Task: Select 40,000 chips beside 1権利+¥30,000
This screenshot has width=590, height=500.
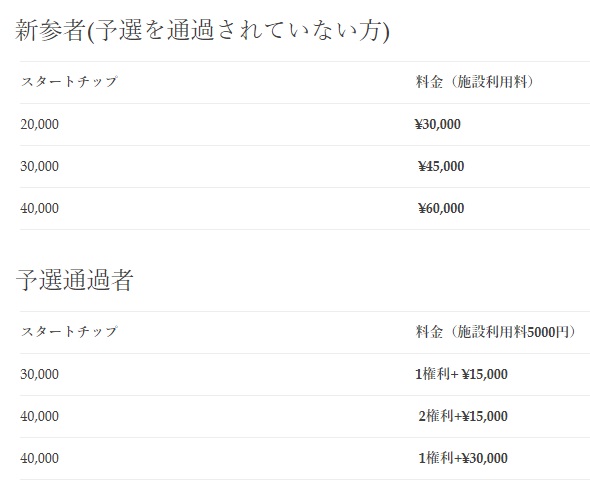Action: point(40,458)
